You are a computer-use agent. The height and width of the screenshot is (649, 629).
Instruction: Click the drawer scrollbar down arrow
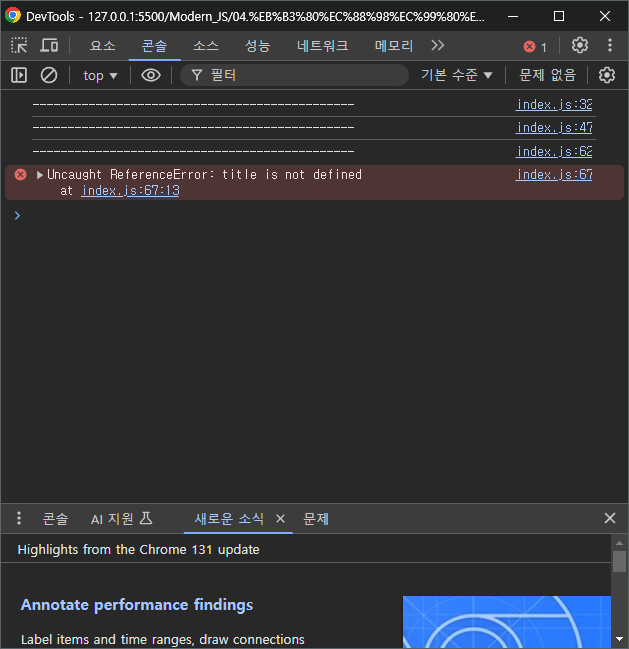619,639
